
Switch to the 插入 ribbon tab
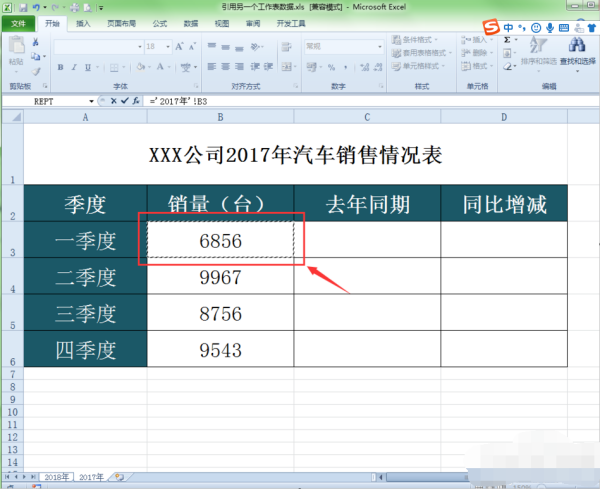coord(83,22)
